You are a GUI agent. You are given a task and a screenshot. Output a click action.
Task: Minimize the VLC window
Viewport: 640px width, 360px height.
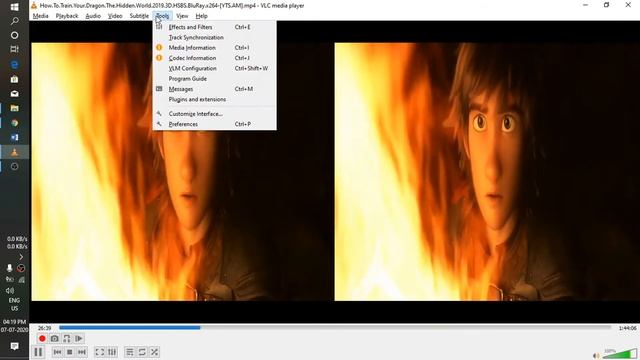coord(585,5)
